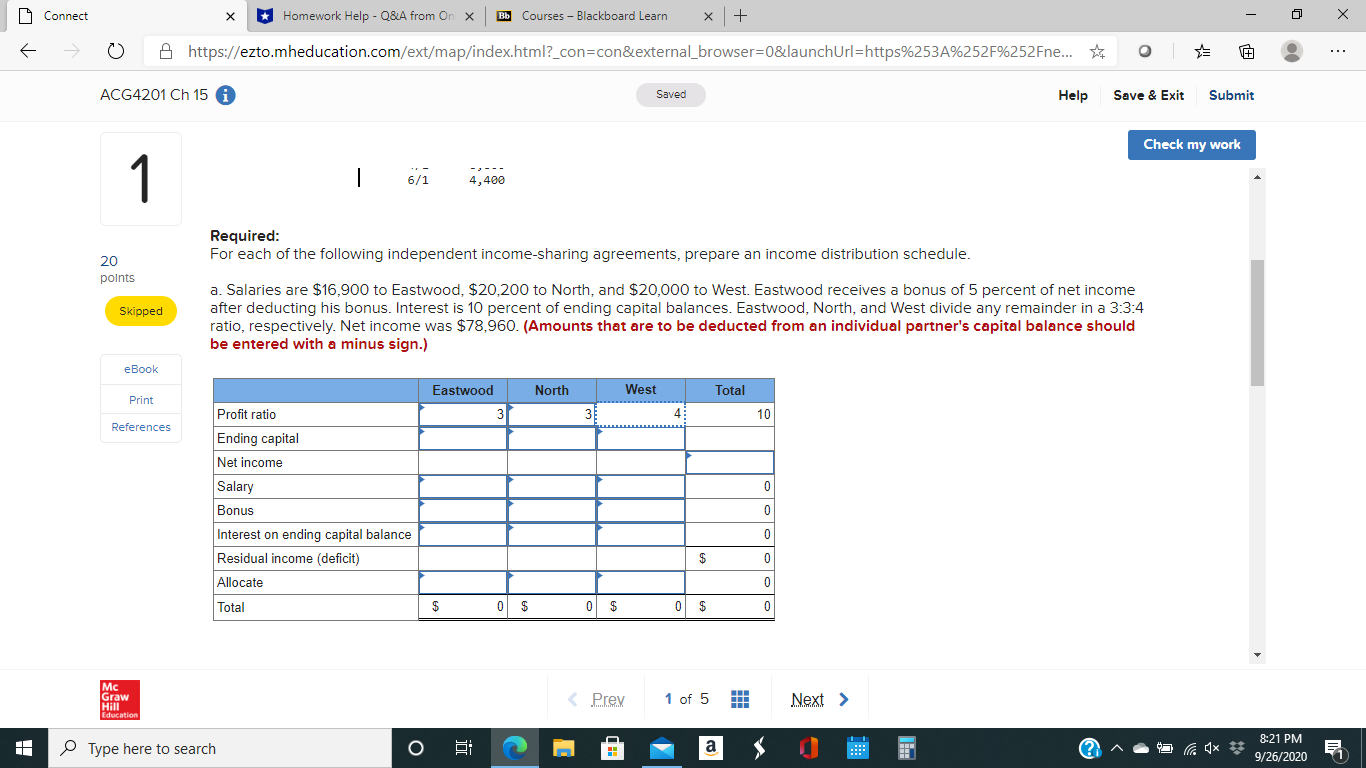The height and width of the screenshot is (768, 1366).
Task: Click the scrollbar down arrow
Action: (1258, 655)
